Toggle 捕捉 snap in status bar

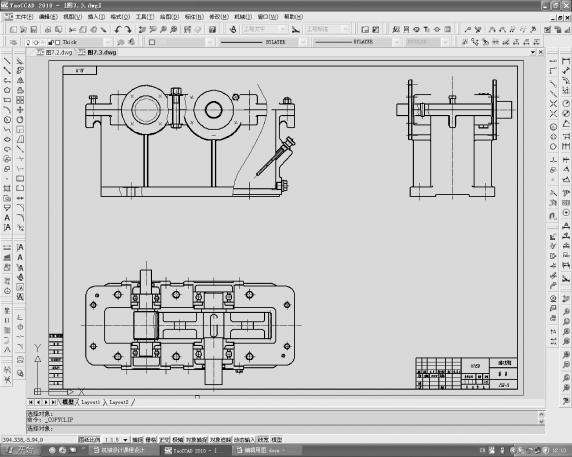pyautogui.click(x=138, y=440)
